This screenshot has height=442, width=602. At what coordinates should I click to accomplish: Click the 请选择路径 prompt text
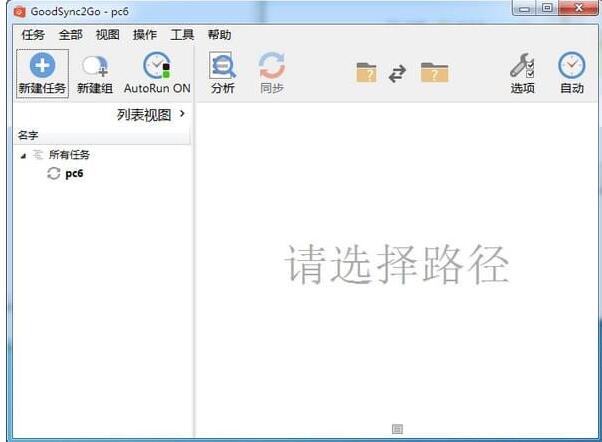coord(397,265)
